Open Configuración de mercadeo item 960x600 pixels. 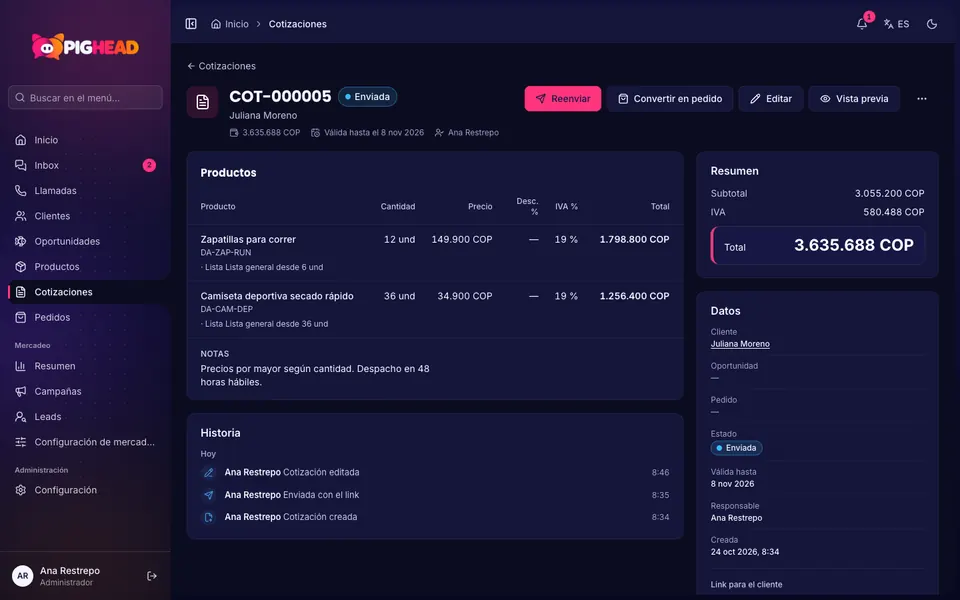85,442
